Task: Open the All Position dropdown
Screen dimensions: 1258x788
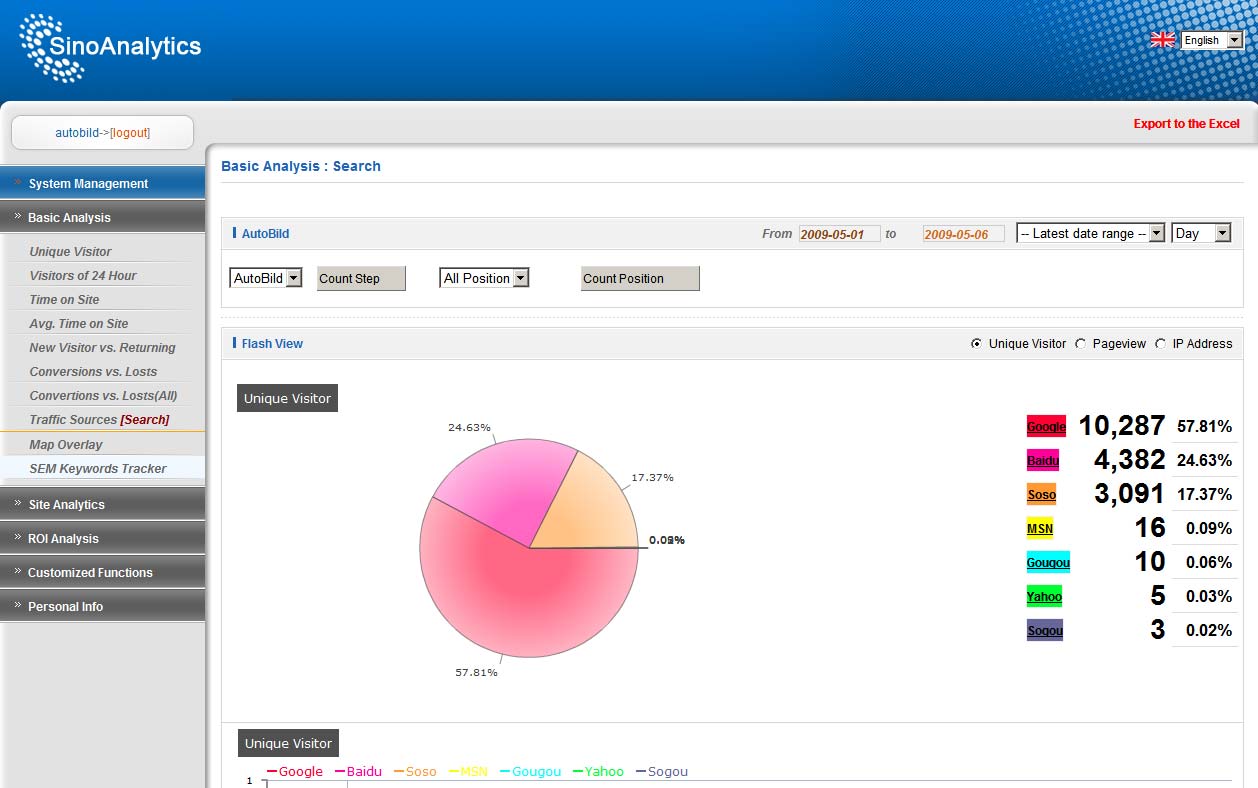Action: pyautogui.click(x=484, y=278)
